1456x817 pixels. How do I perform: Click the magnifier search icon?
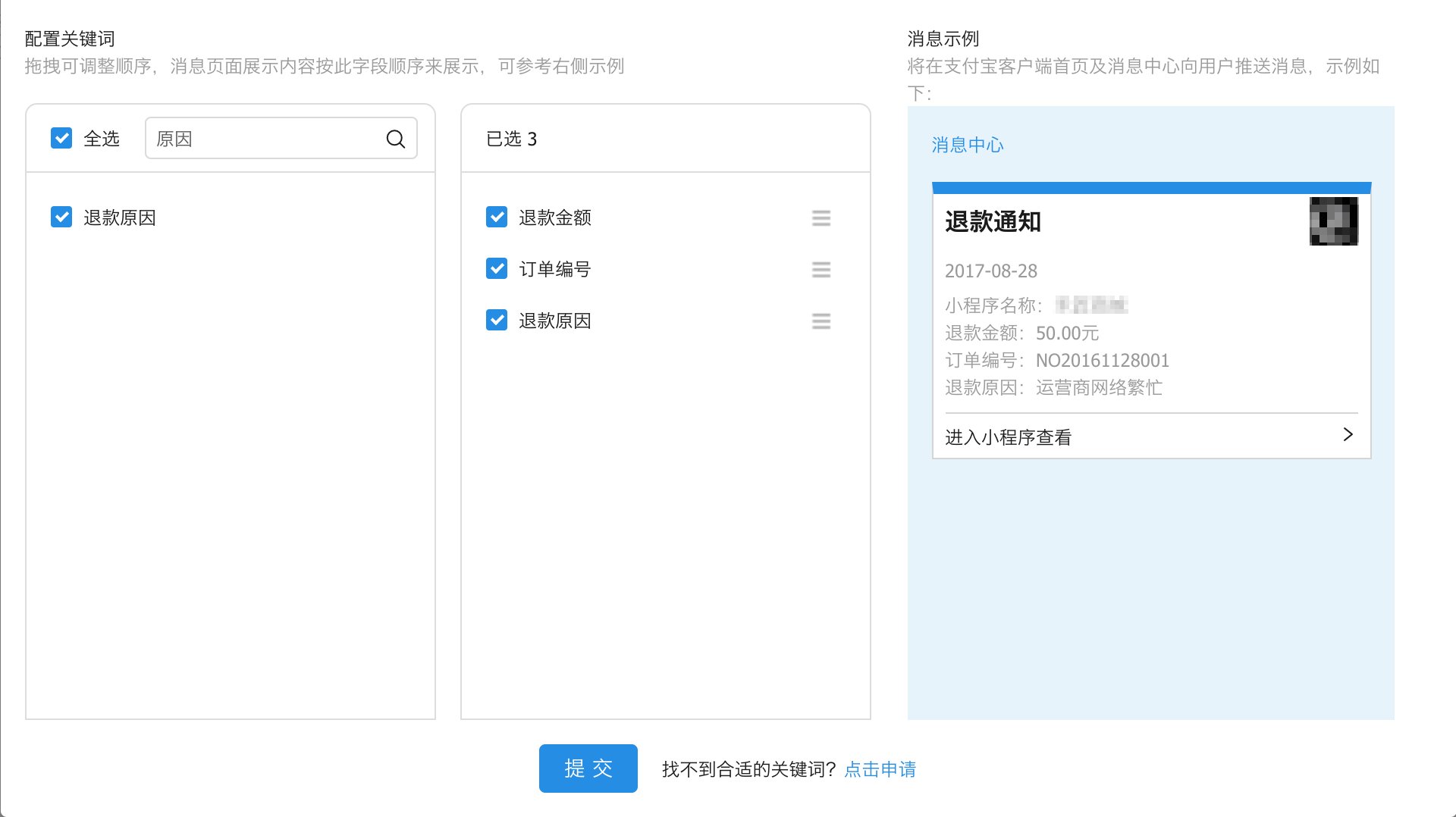(395, 139)
